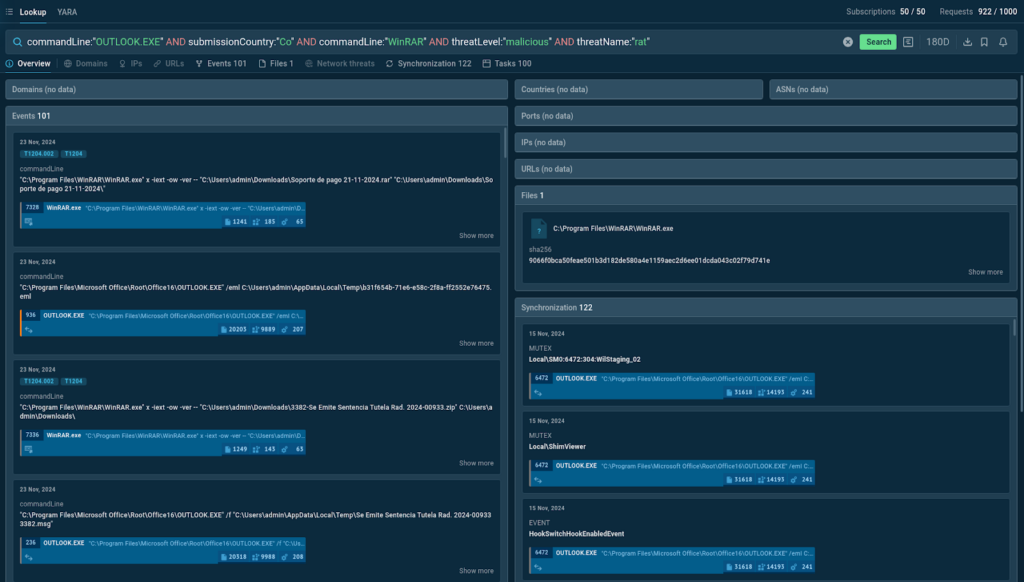This screenshot has width=1024, height=582.
Task: Expand the Domains (no data) panel
Action: [x=256, y=90]
